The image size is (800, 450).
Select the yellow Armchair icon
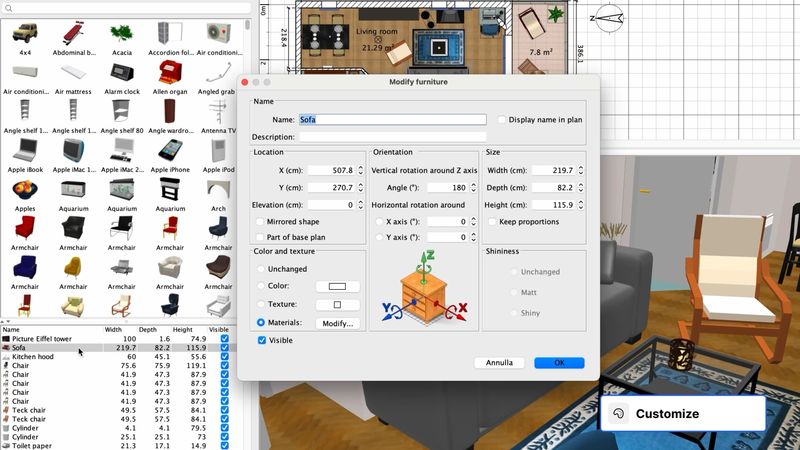73,267
